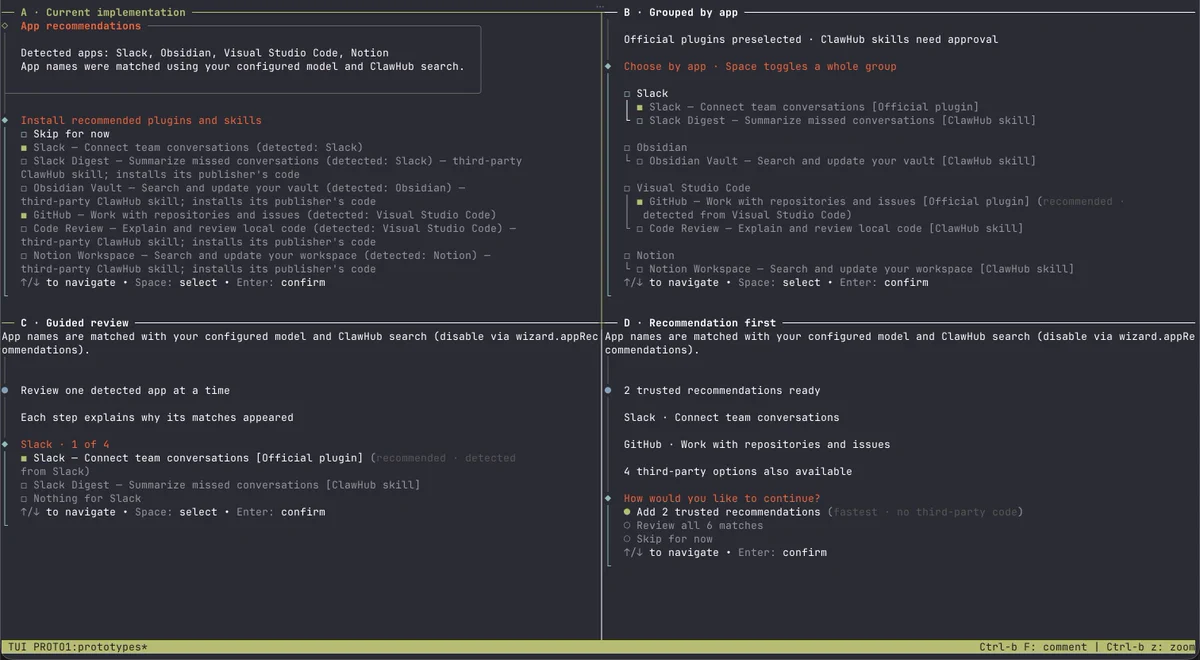Click the three-dot handle at top center
Screen dimensions: 1200x660
click(x=600, y=6)
